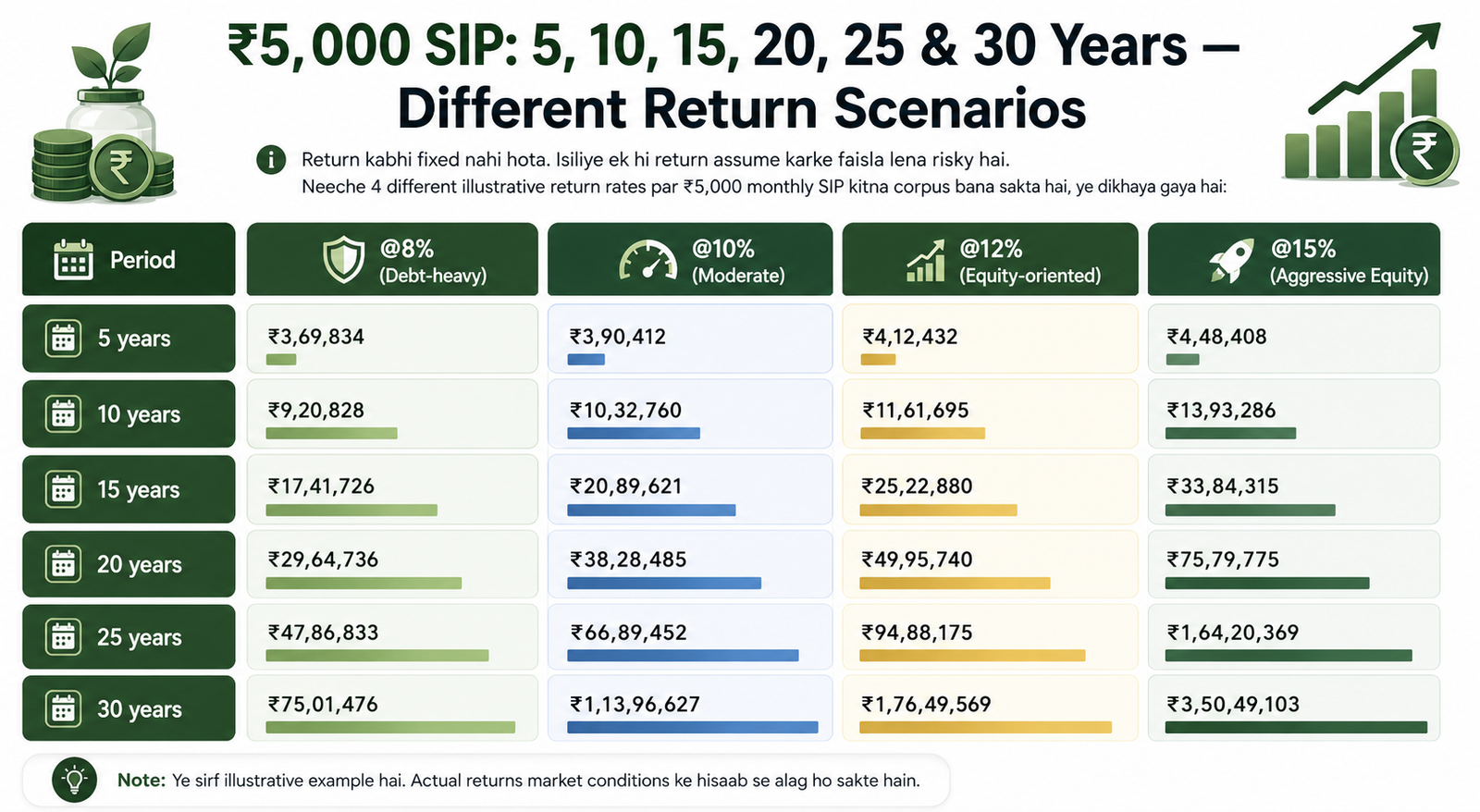The height and width of the screenshot is (812, 1480).
Task: Open the @15% Aggressive Equity column header
Action: tap(1294, 260)
